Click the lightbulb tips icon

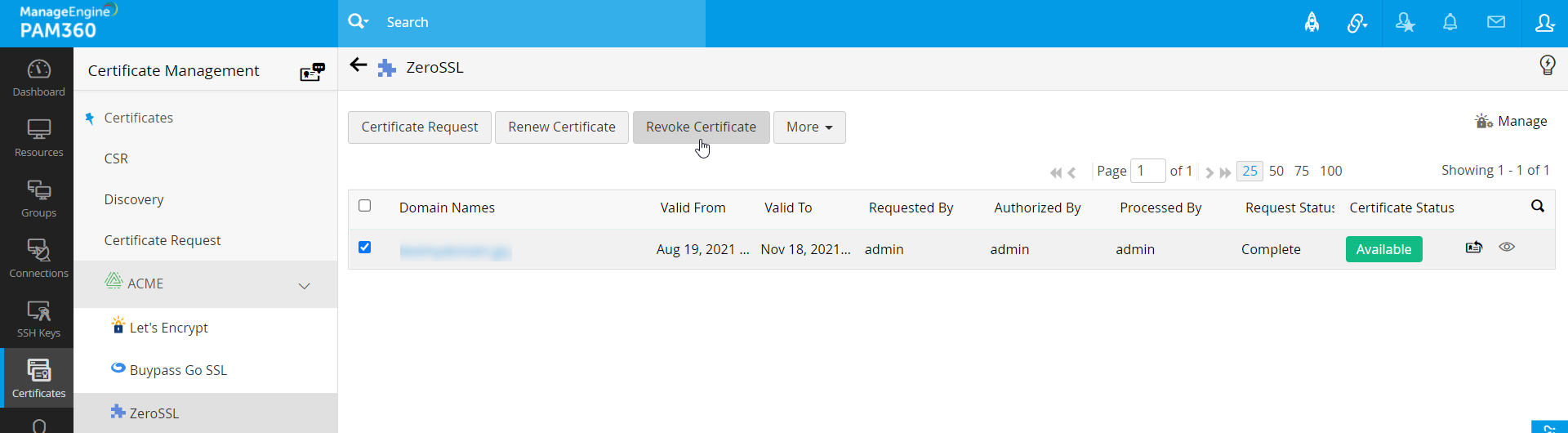click(1548, 65)
